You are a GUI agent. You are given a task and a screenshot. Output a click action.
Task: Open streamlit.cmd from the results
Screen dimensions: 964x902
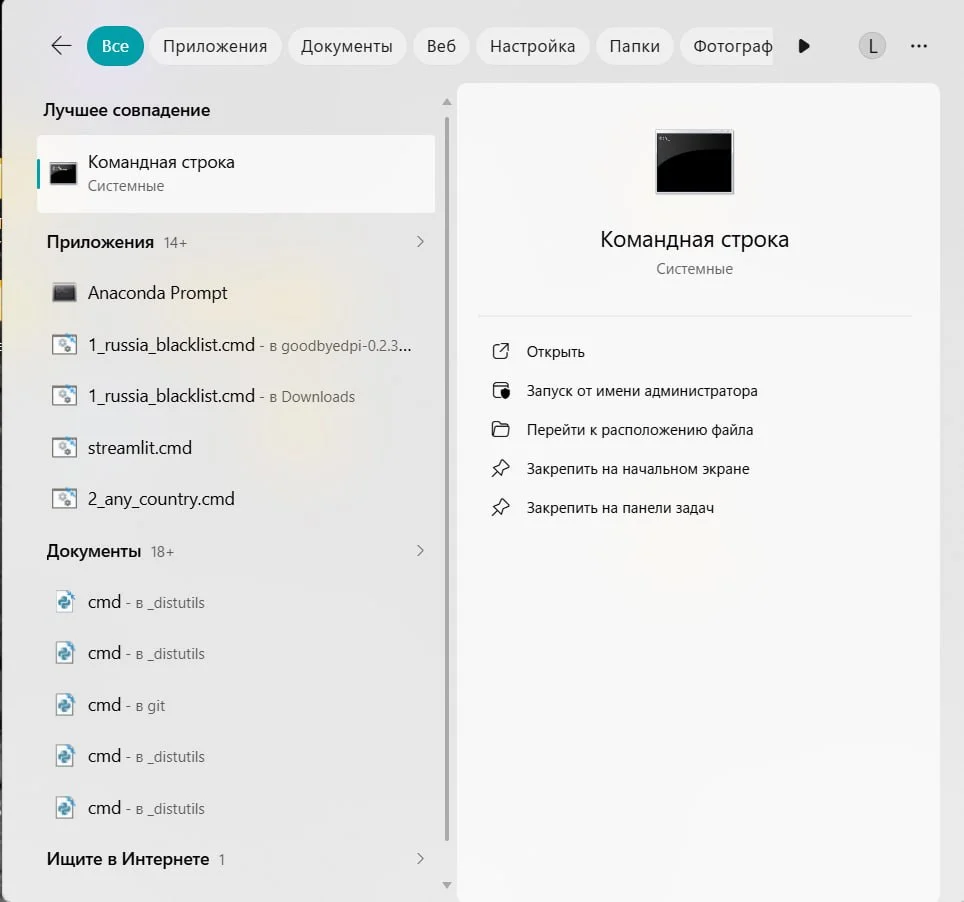236,448
